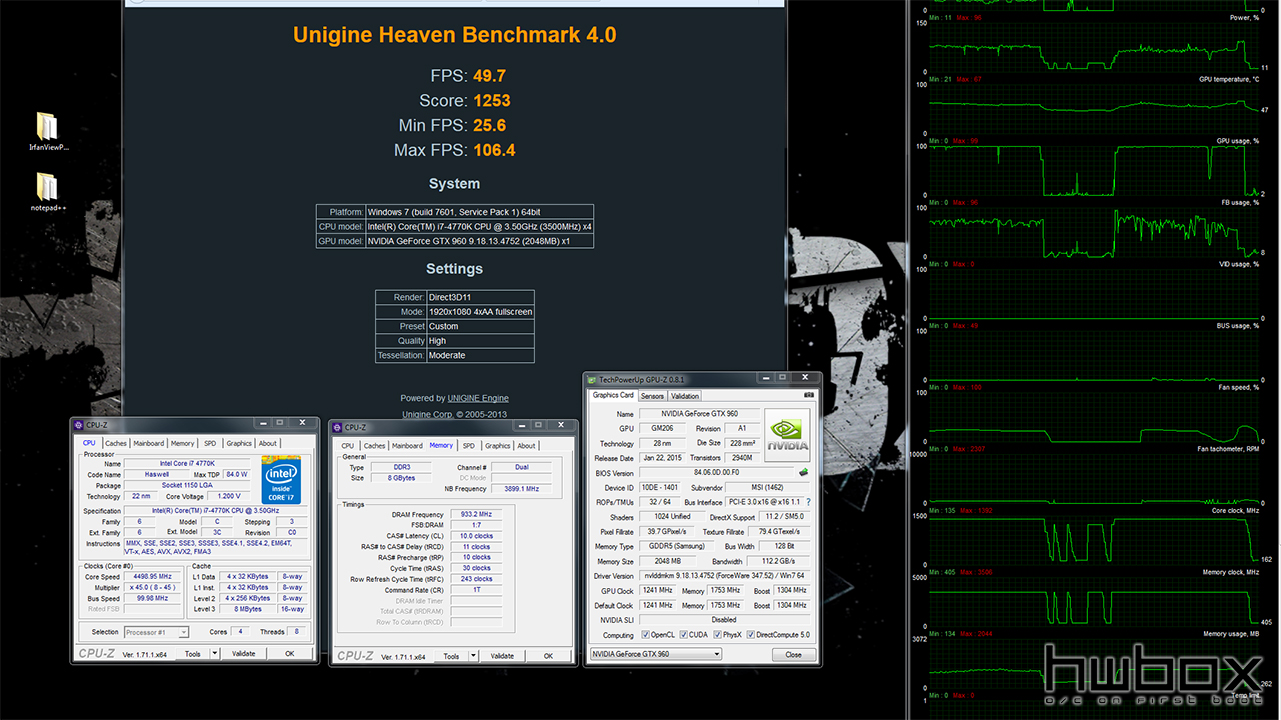
Task: Click Validate in the left CPU-Z window
Action: click(x=244, y=654)
